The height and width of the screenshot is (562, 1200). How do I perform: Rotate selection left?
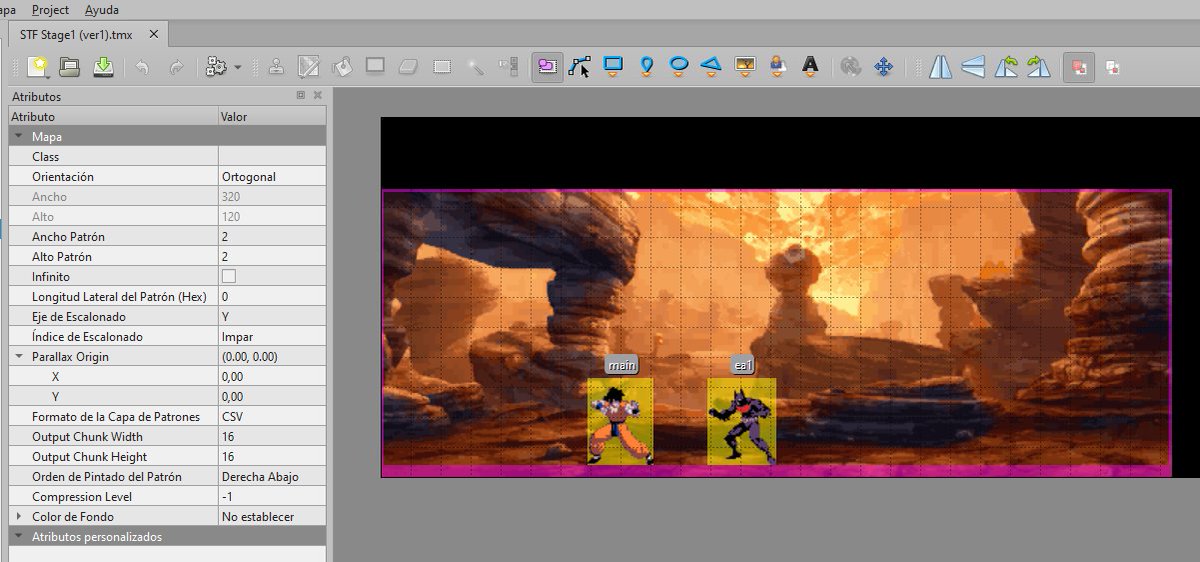coord(1007,67)
